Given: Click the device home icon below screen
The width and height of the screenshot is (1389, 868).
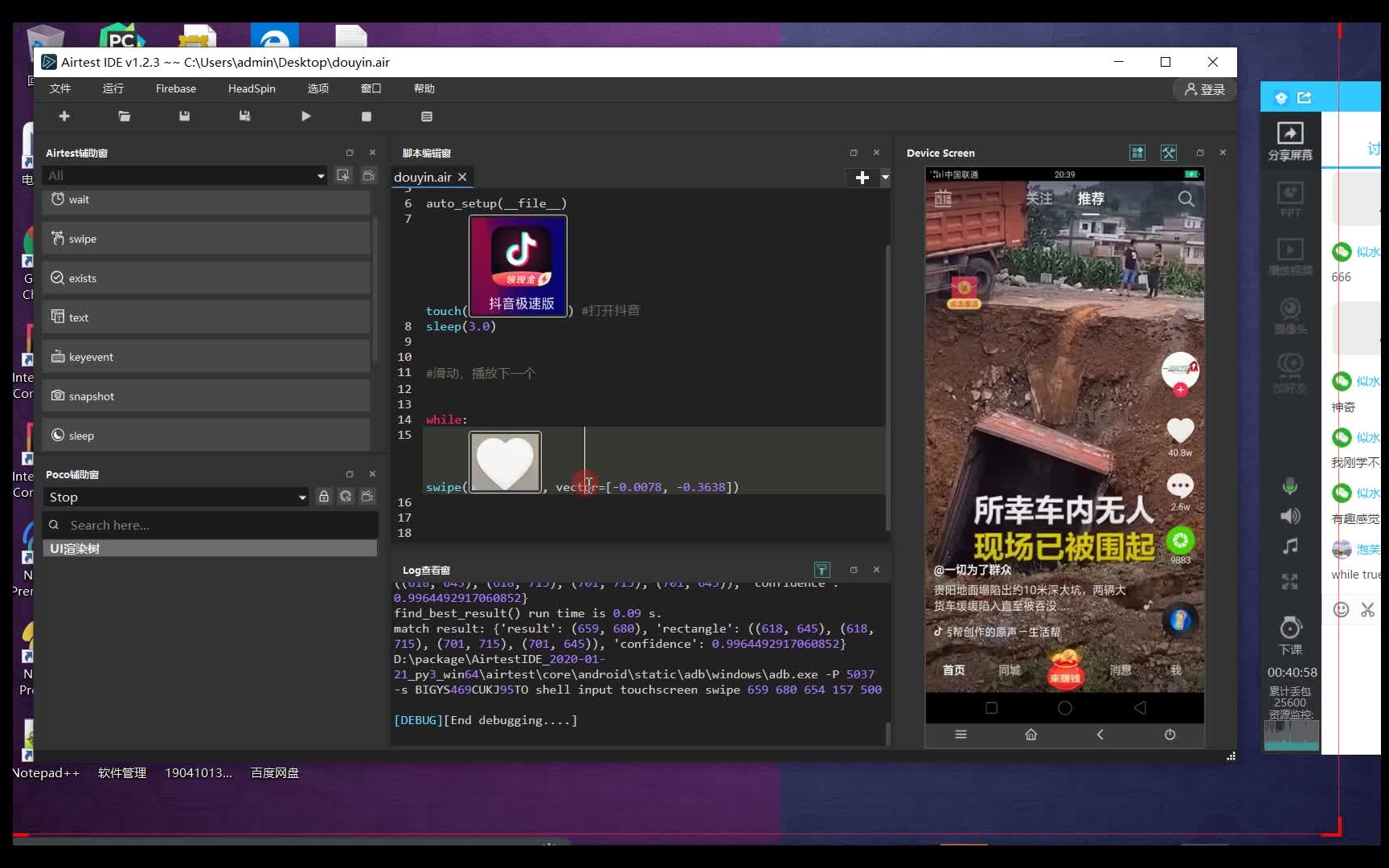Looking at the screenshot, I should tap(1030, 735).
